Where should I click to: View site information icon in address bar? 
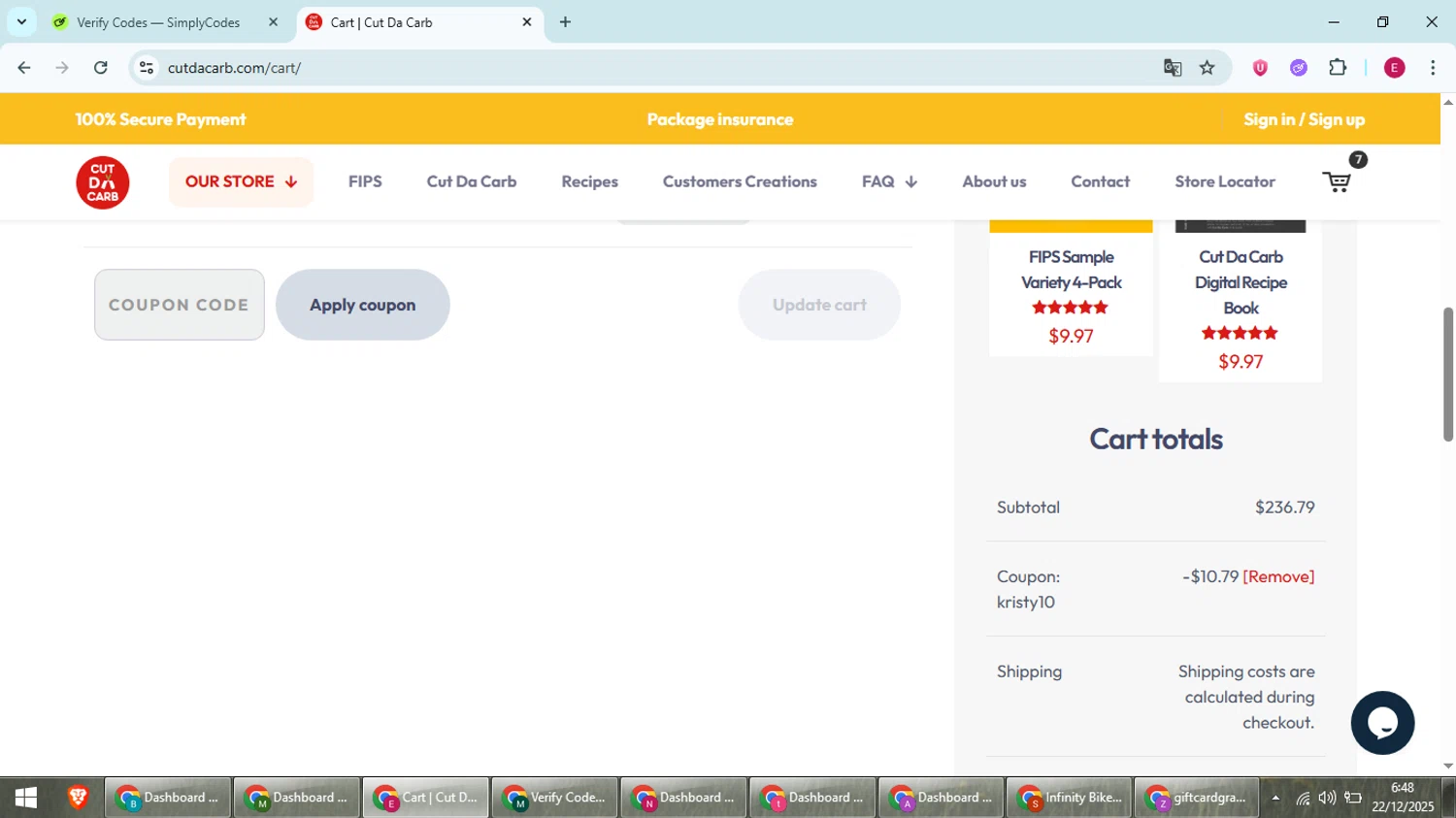point(147,68)
